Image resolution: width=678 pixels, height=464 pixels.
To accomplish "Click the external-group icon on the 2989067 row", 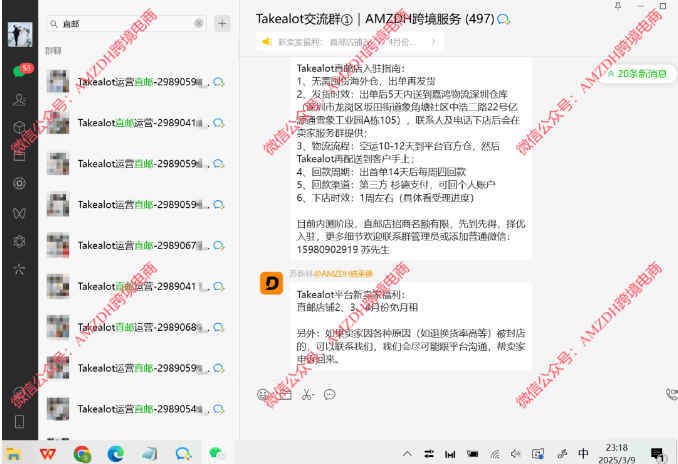I will click(x=219, y=245).
